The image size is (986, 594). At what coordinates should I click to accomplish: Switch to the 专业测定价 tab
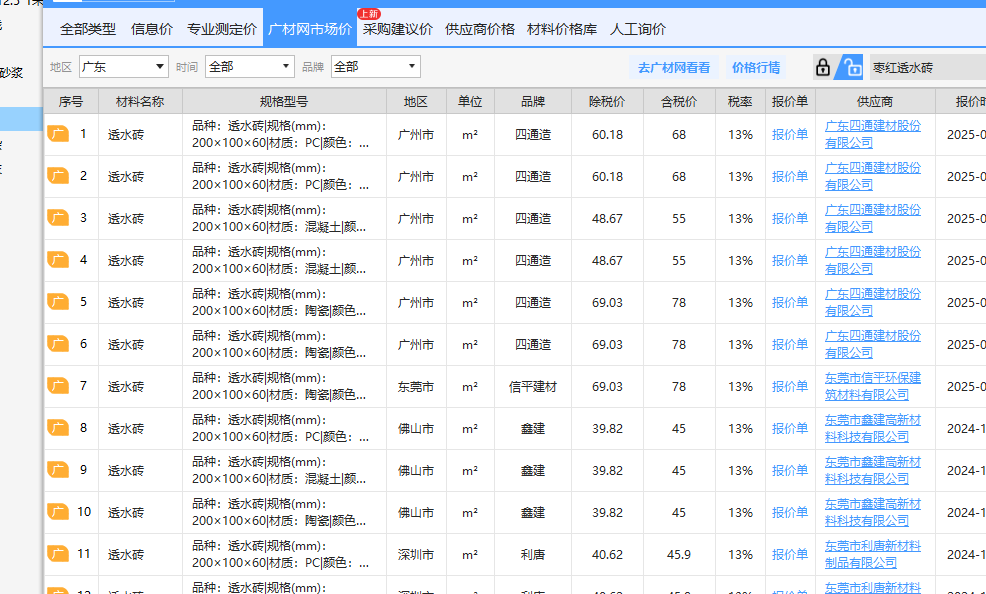tap(221, 29)
